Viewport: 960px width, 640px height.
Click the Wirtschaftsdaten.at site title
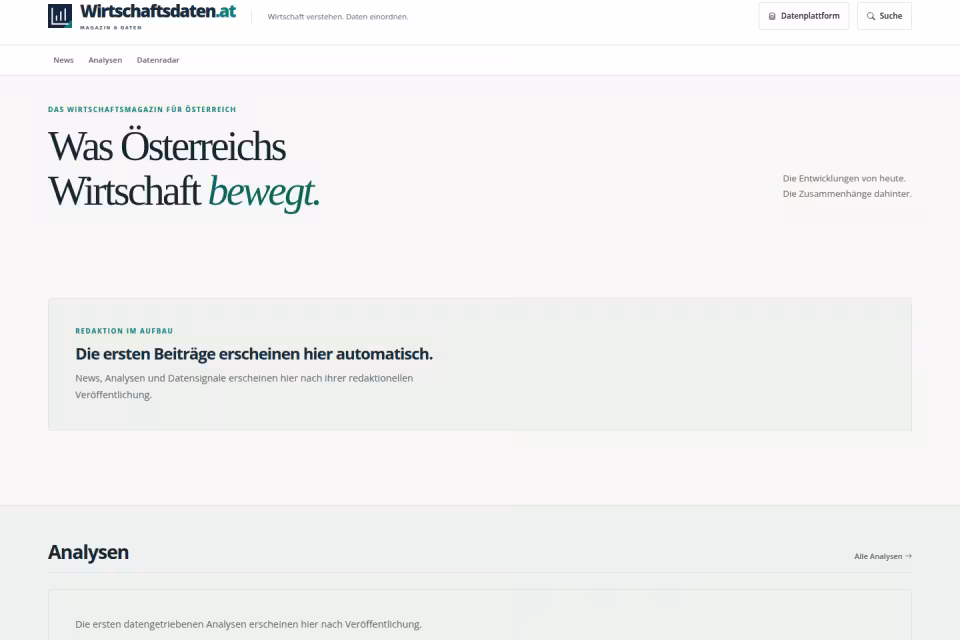(x=158, y=11)
